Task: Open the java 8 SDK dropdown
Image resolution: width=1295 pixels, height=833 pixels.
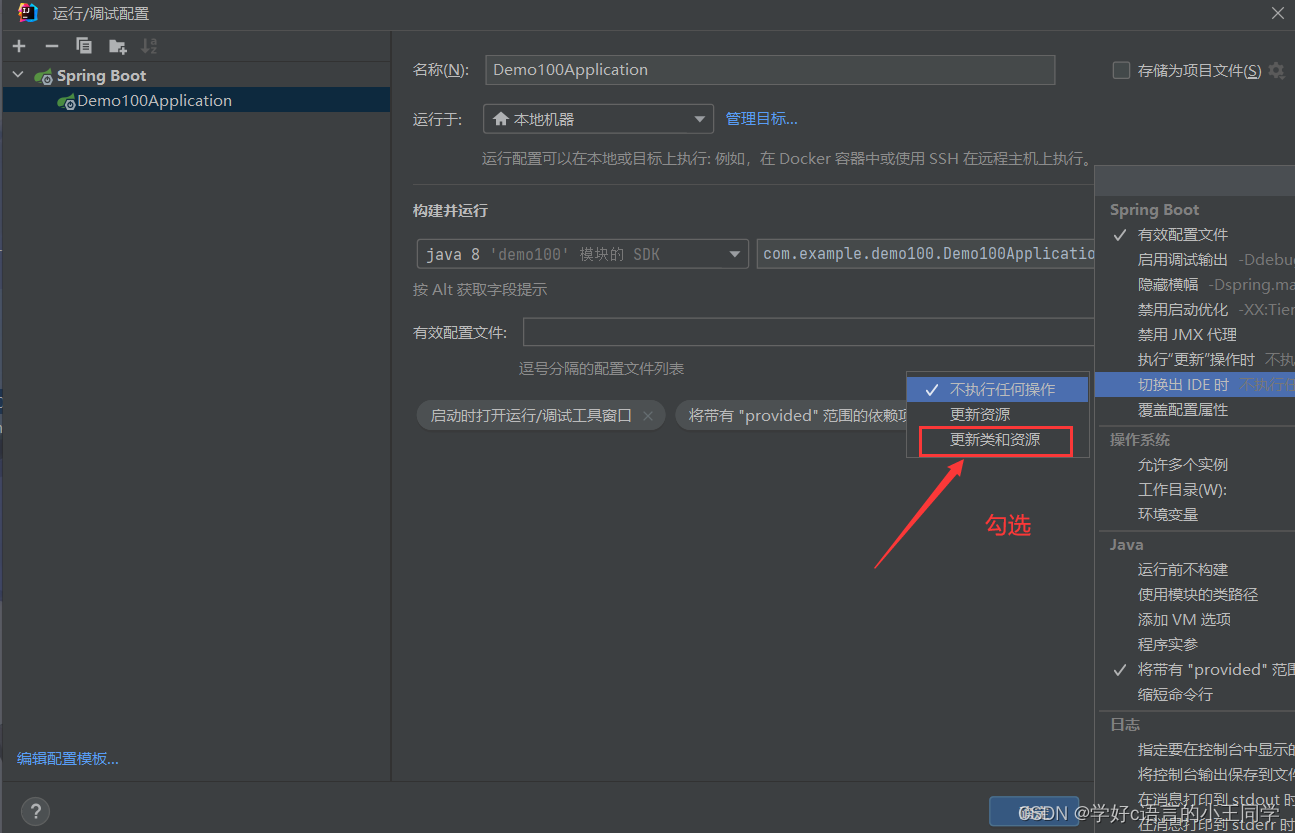Action: (582, 254)
